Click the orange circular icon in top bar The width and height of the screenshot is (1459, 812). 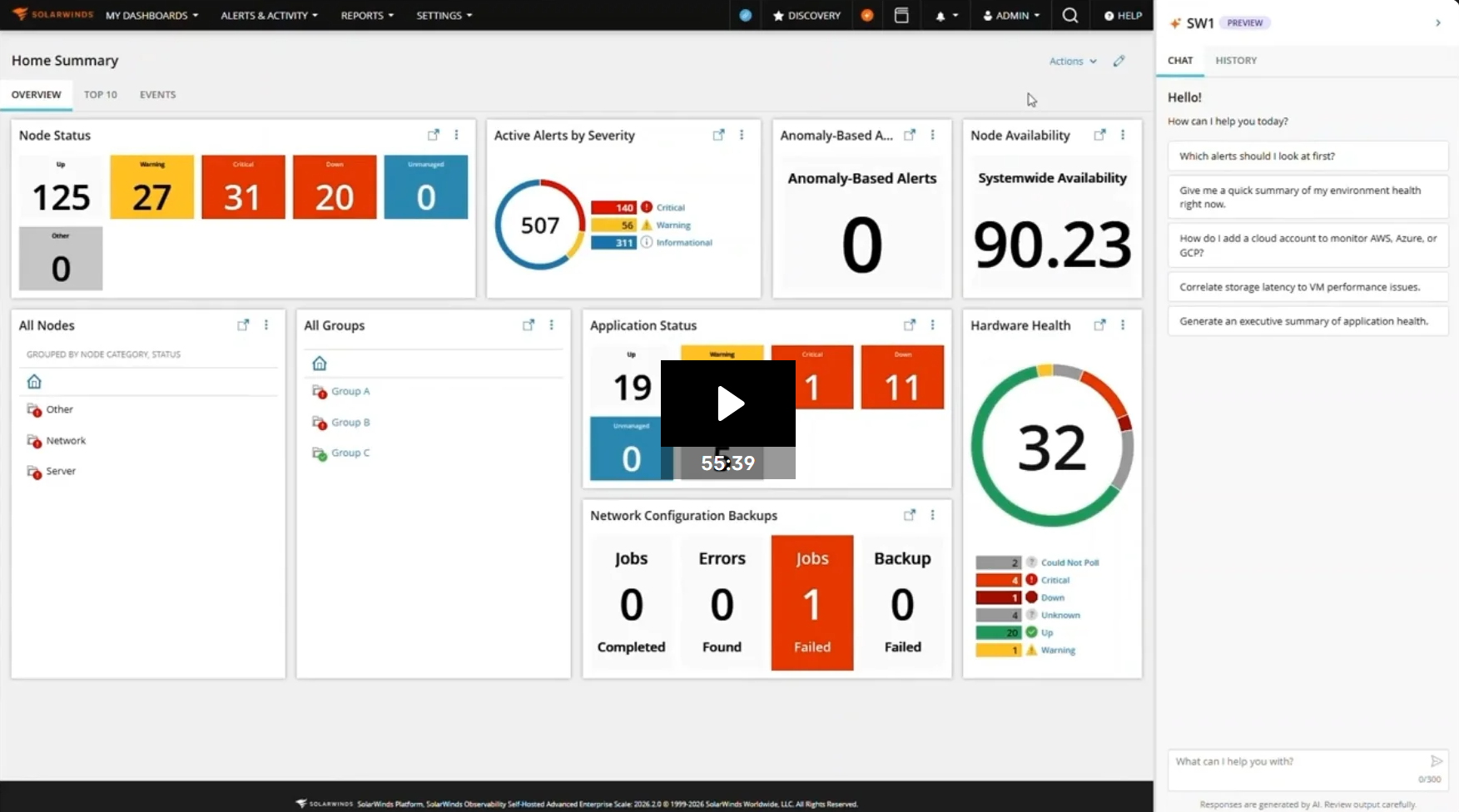[867, 15]
